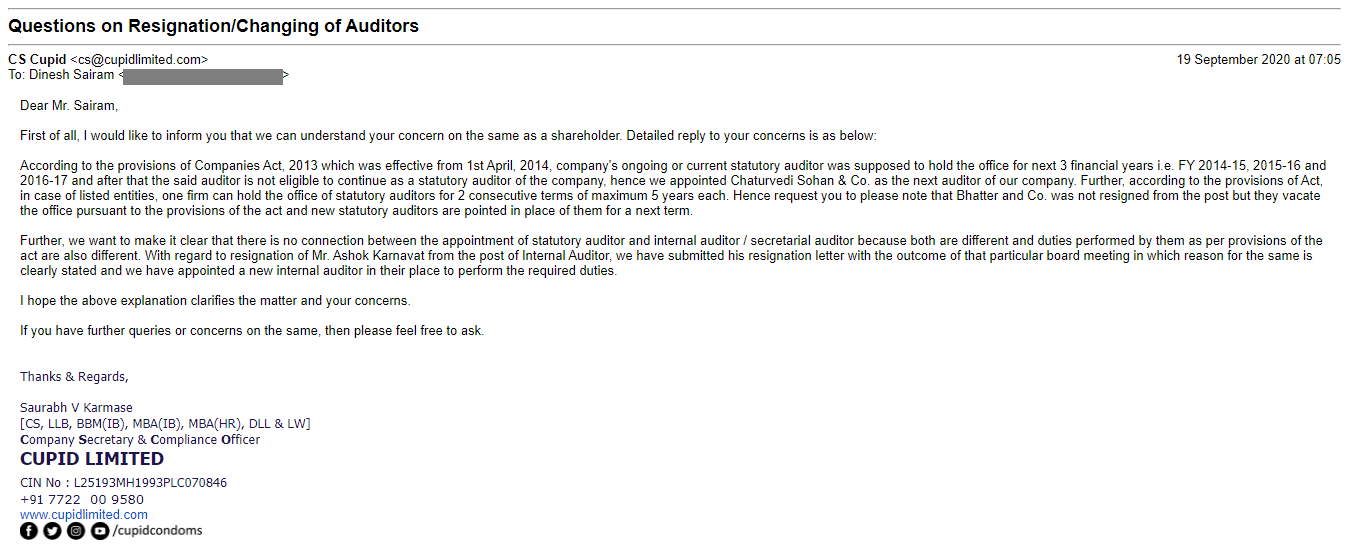Click the Dear Mr. Sairam greeting
Screen dimensions: 1349x549
tap(69, 105)
